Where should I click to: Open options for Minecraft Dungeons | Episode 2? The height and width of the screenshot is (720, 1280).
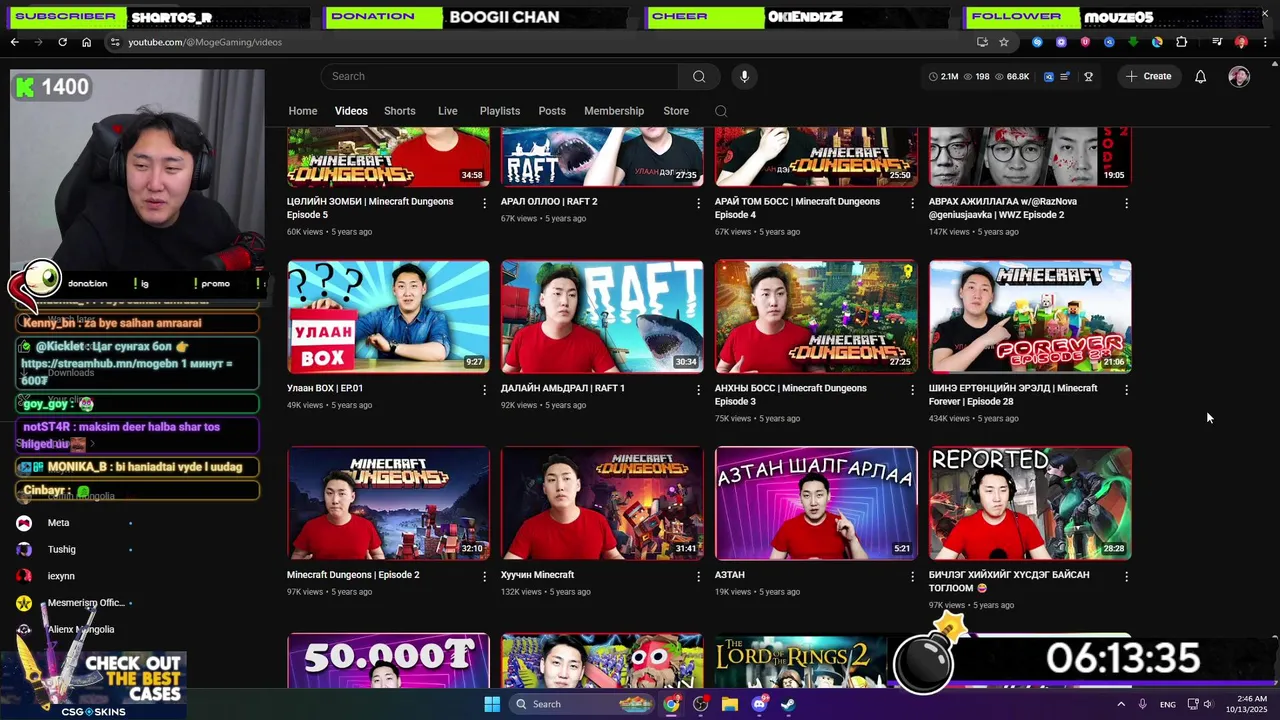coord(485,576)
